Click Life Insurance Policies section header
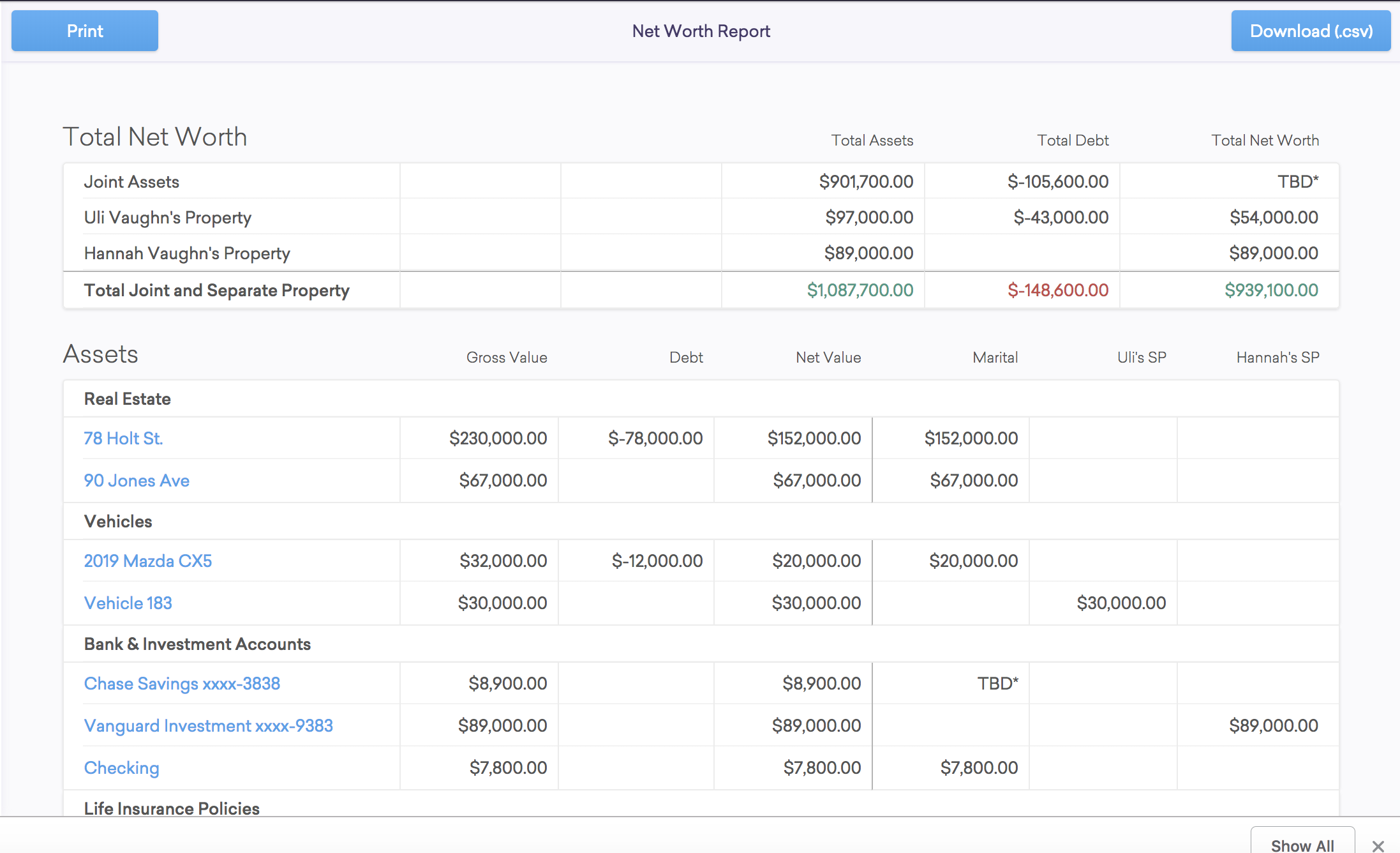Screen dimensions: 1400x853 (x=172, y=808)
